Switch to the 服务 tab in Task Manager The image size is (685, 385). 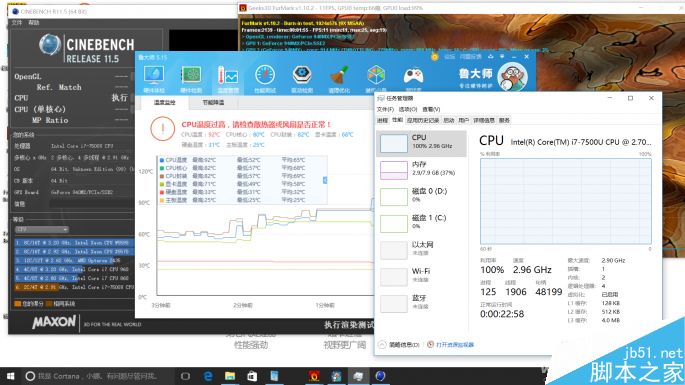[504, 120]
